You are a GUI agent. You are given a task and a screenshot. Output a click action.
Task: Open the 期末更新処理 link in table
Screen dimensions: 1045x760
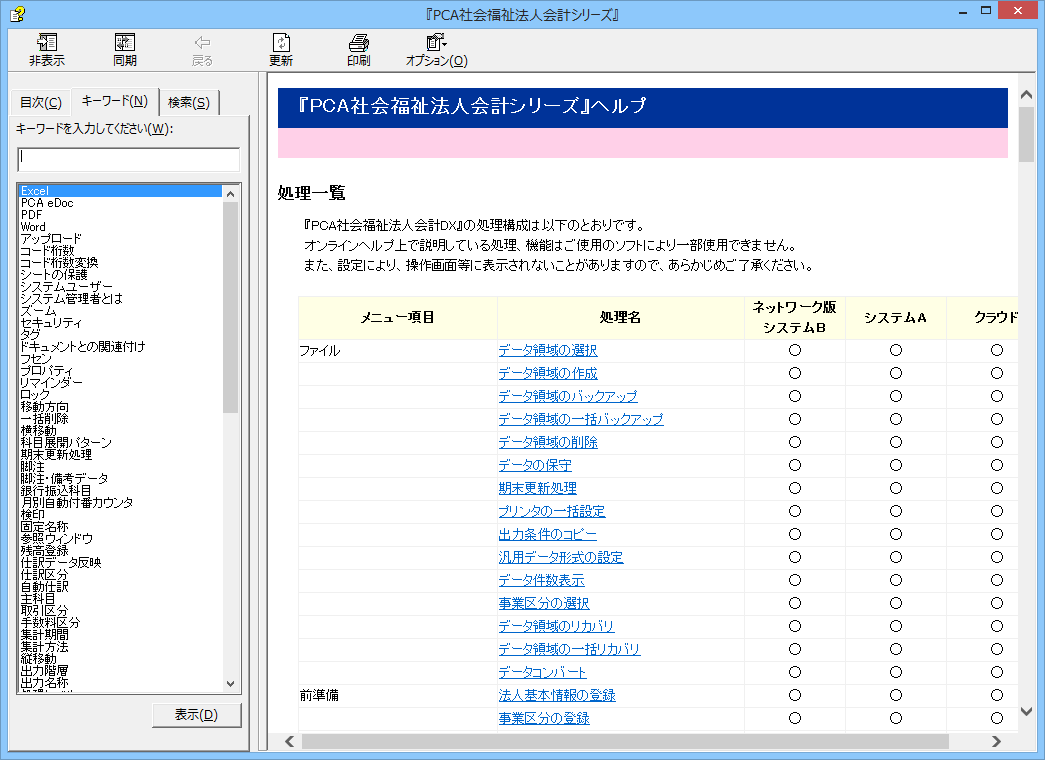537,489
